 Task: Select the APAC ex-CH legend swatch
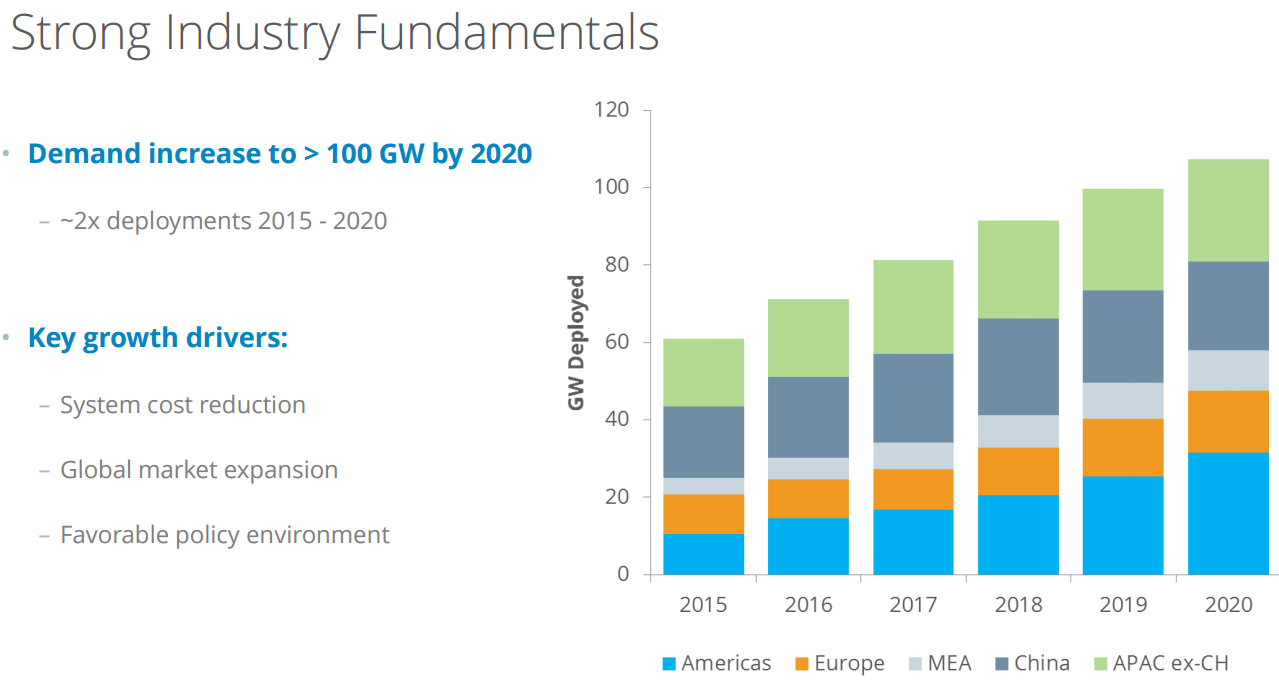(1101, 664)
